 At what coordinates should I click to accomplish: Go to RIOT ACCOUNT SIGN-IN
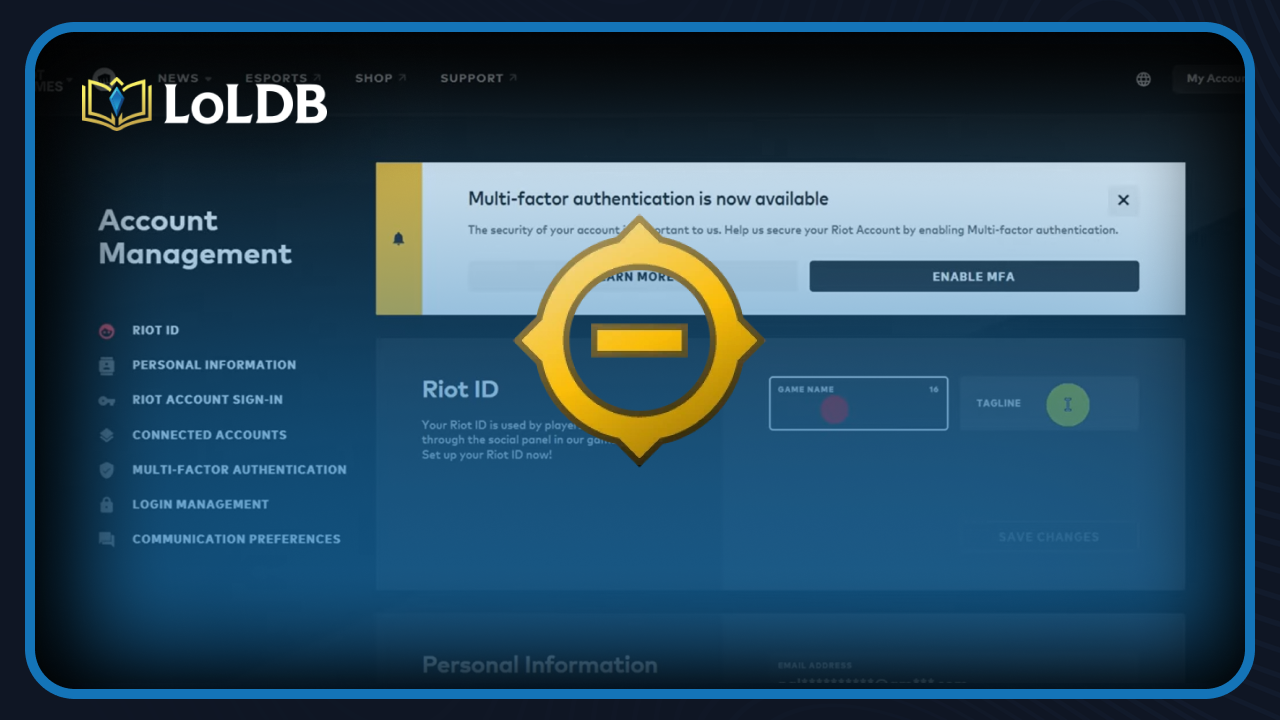(207, 399)
